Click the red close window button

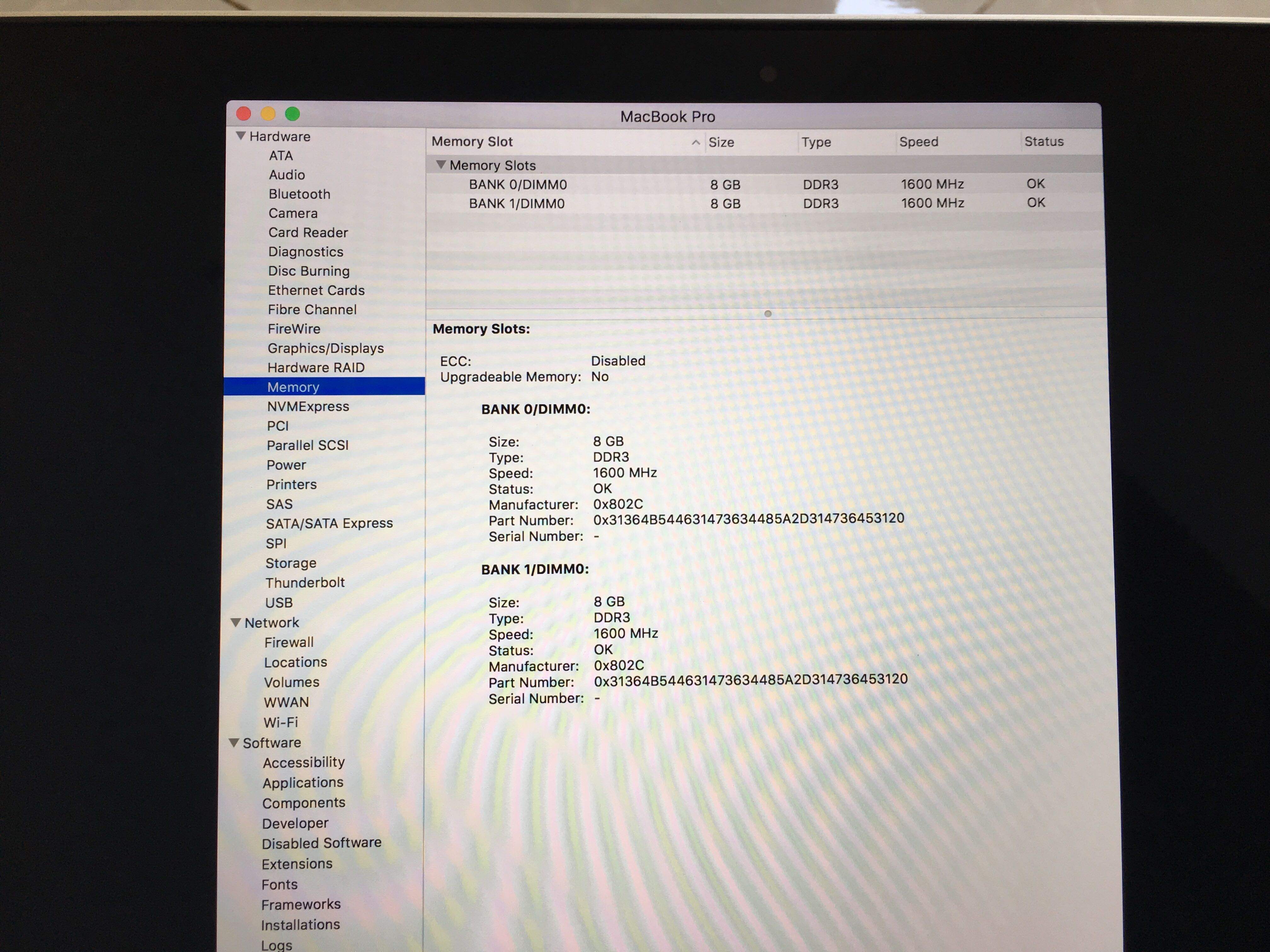[x=243, y=114]
